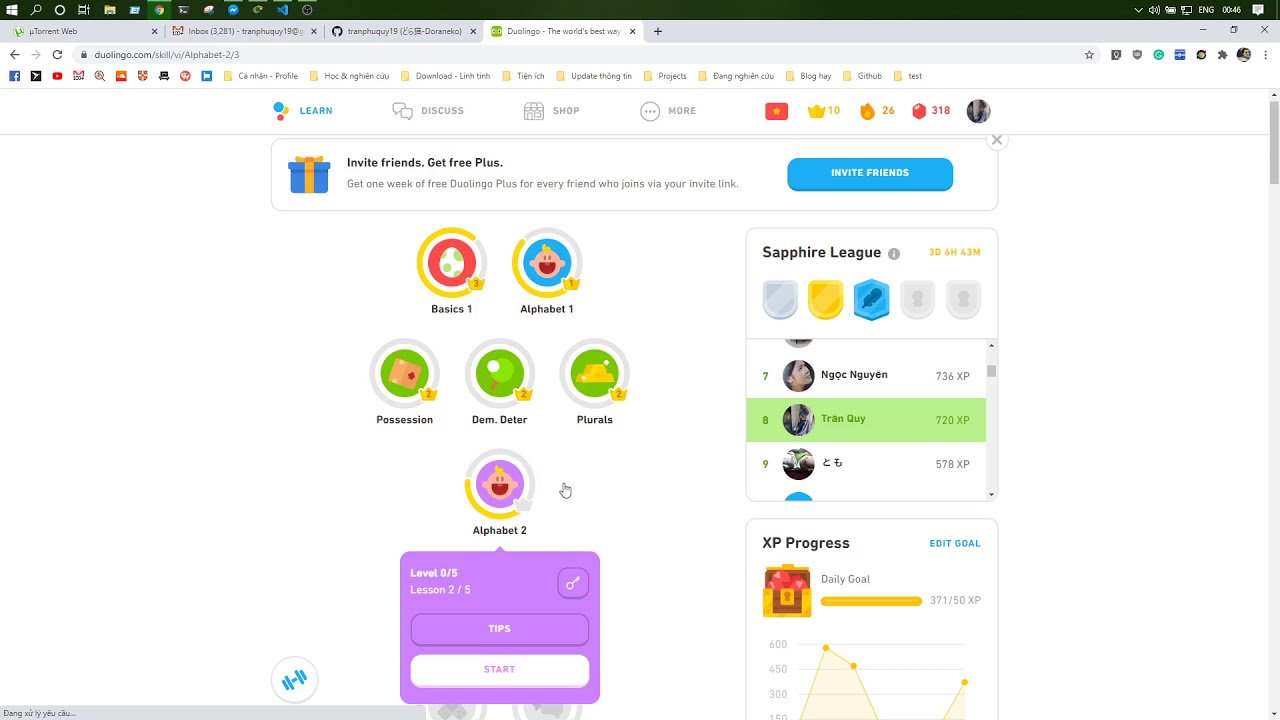Click the TIPS button
This screenshot has height=720, width=1280.
pyautogui.click(x=499, y=629)
